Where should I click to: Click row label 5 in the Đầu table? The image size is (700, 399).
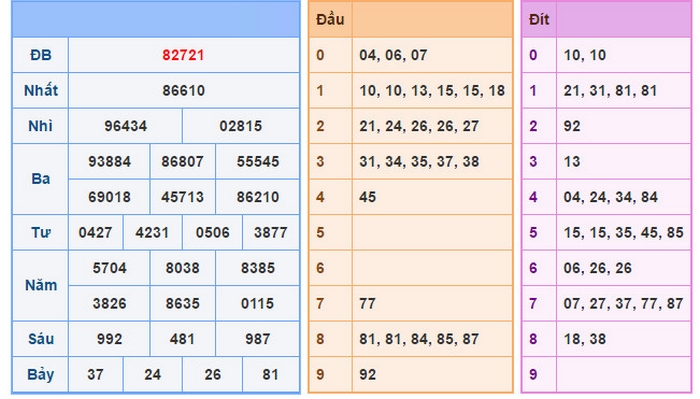point(320,233)
